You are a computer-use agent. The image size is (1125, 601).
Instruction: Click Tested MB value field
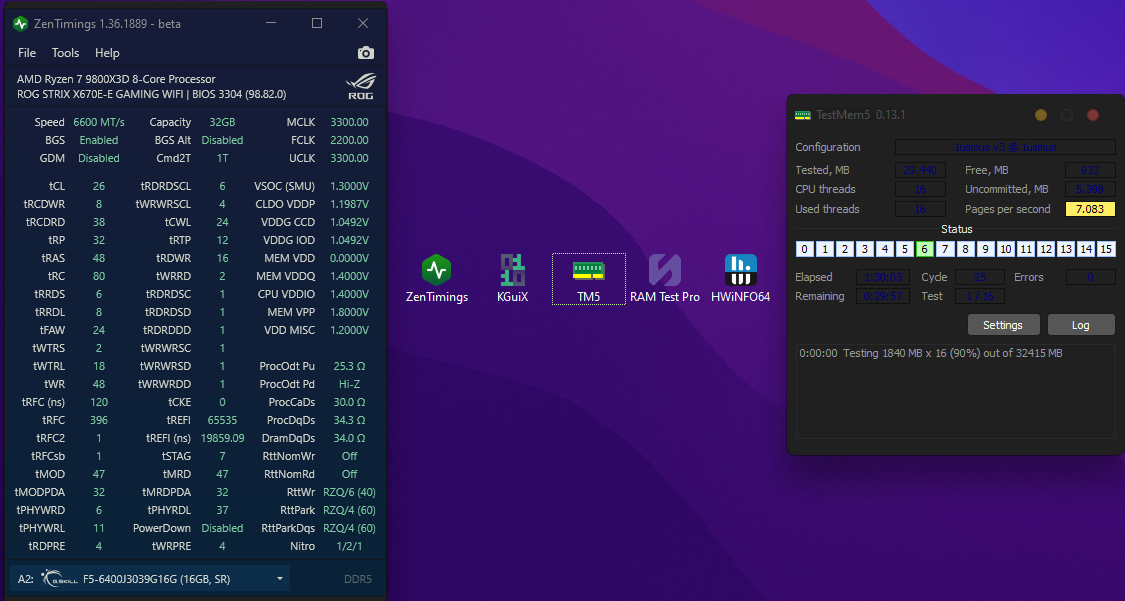[920, 170]
